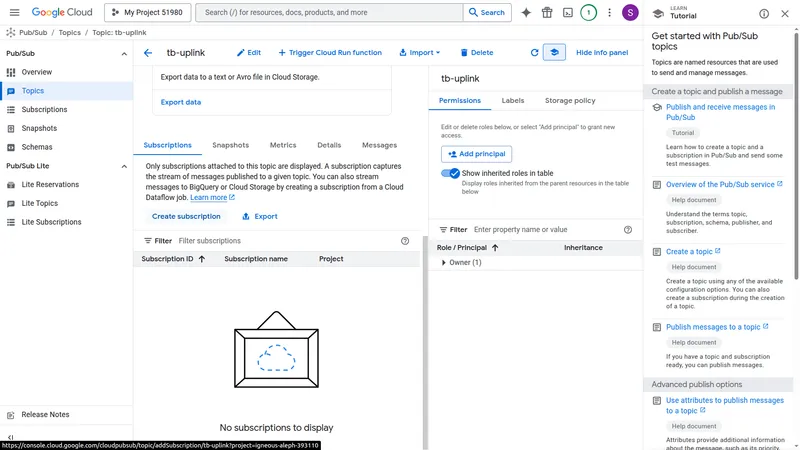
Task: Click the subscriptions pane vertical scrollbar
Action: pyautogui.click(x=425, y=342)
